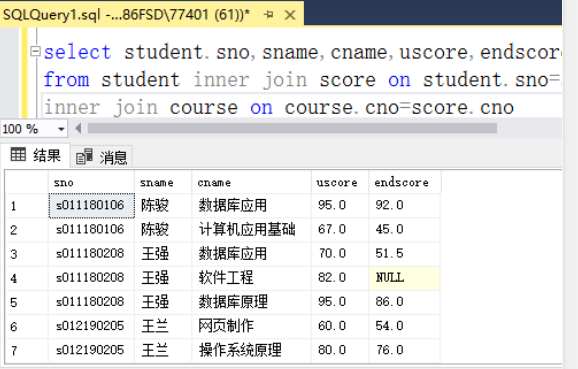
Task: Click cell s011180208 in row 5
Action: [x=91, y=302]
